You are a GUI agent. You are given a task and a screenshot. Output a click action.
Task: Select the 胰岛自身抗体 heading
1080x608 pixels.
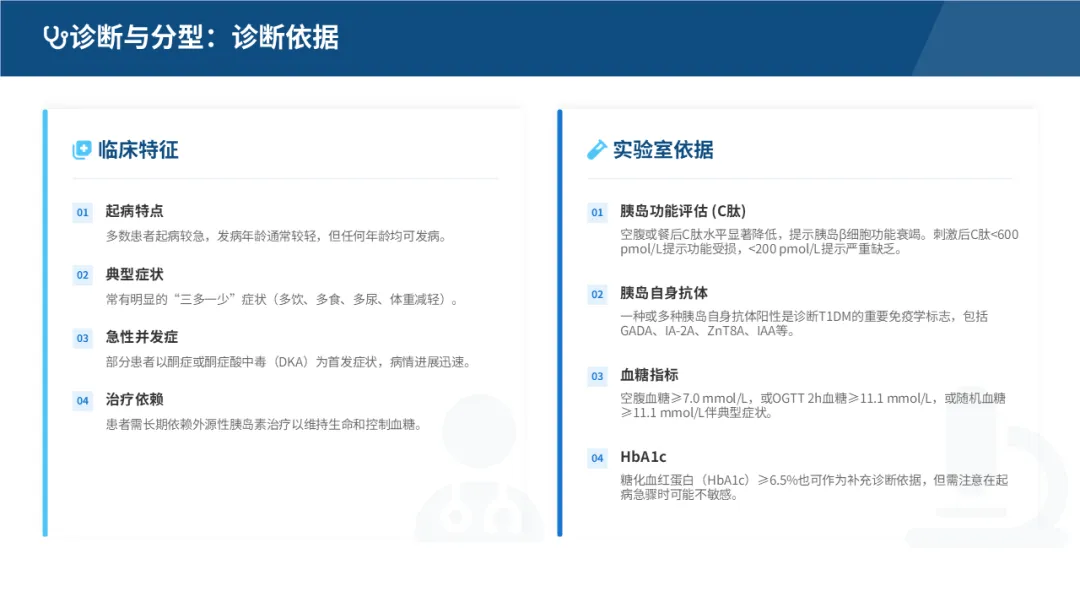pos(664,293)
